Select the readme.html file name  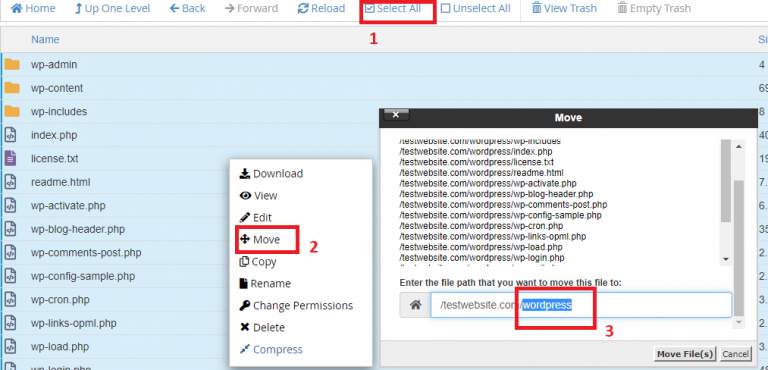coord(60,182)
